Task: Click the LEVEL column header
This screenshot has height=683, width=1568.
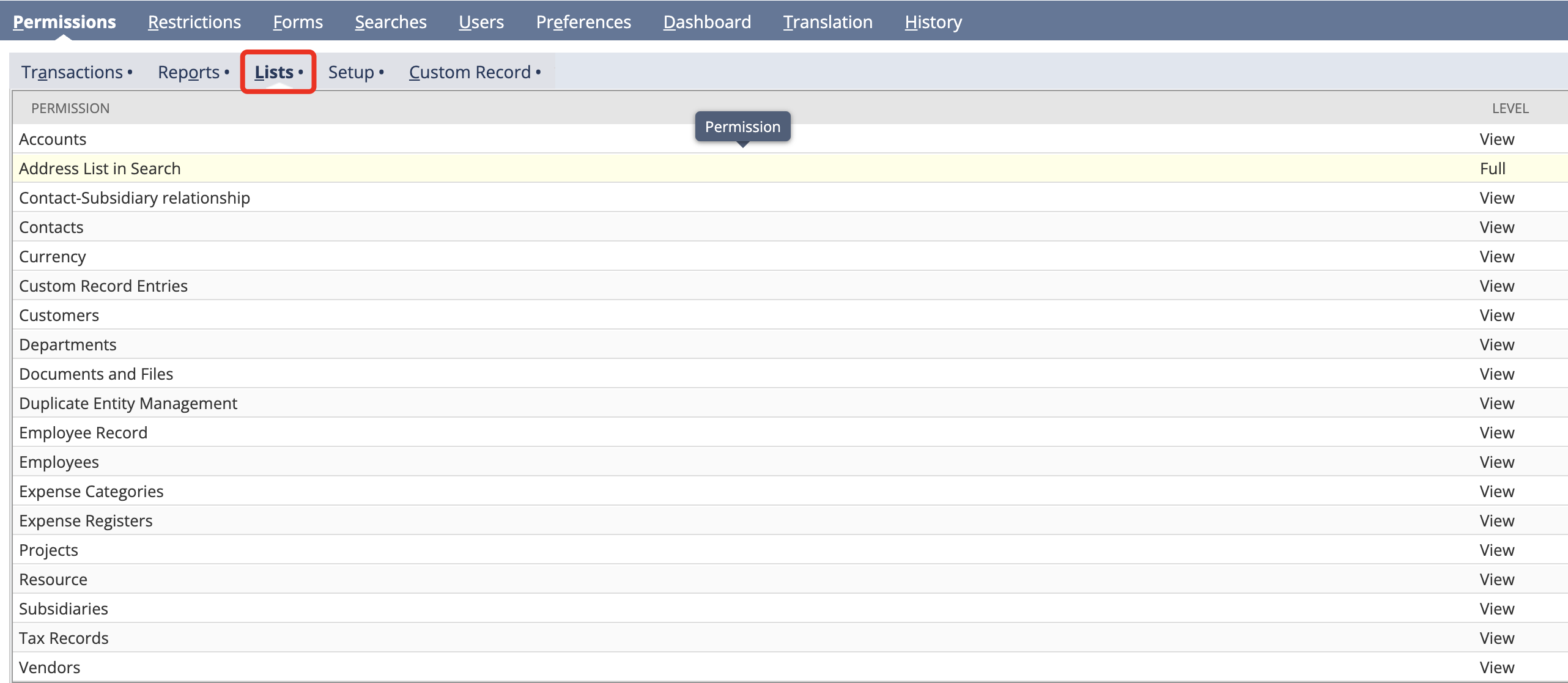Action: pyautogui.click(x=1509, y=108)
